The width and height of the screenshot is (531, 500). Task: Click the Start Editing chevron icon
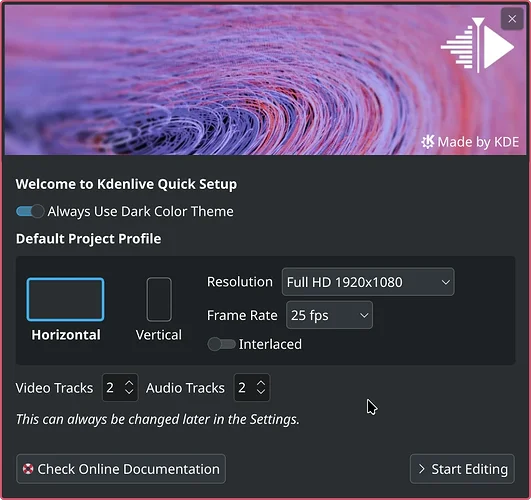click(x=422, y=469)
